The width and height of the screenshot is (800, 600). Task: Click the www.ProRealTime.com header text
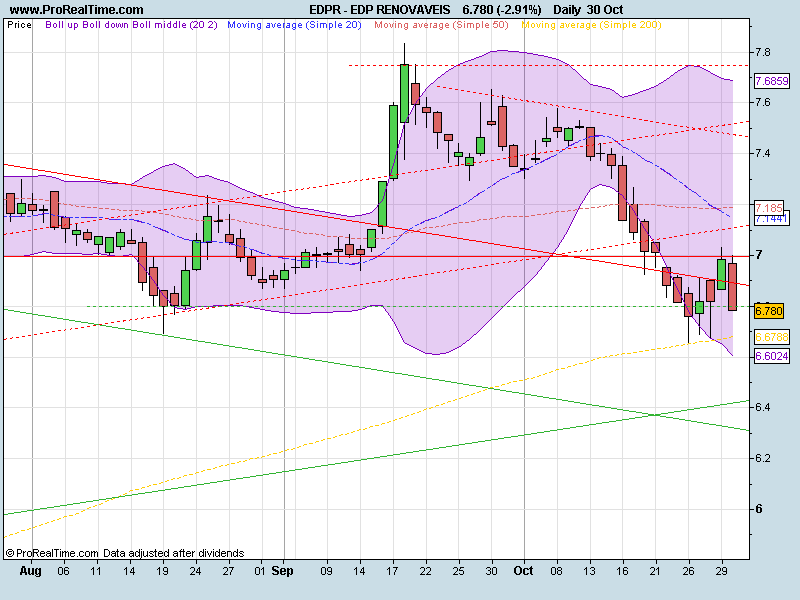click(x=77, y=10)
